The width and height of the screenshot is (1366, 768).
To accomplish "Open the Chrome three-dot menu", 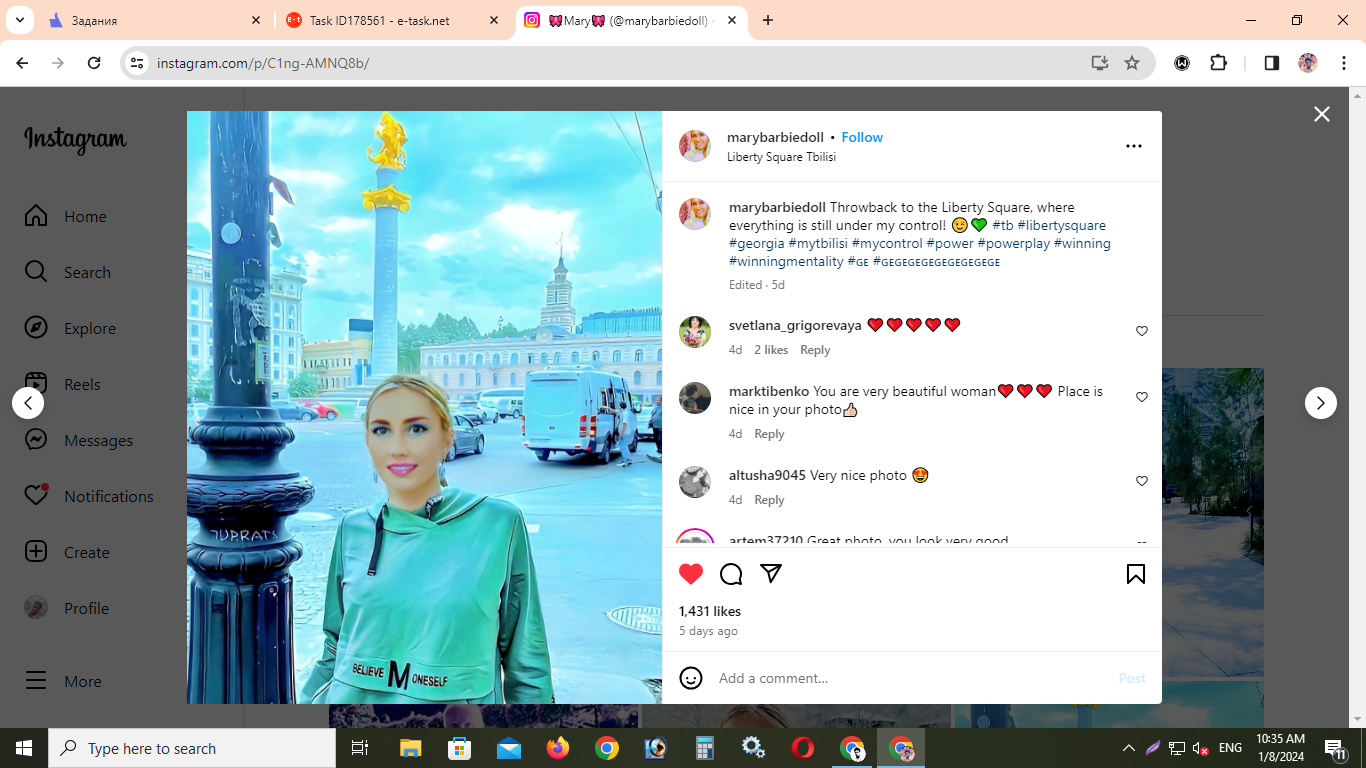I will [1343, 63].
